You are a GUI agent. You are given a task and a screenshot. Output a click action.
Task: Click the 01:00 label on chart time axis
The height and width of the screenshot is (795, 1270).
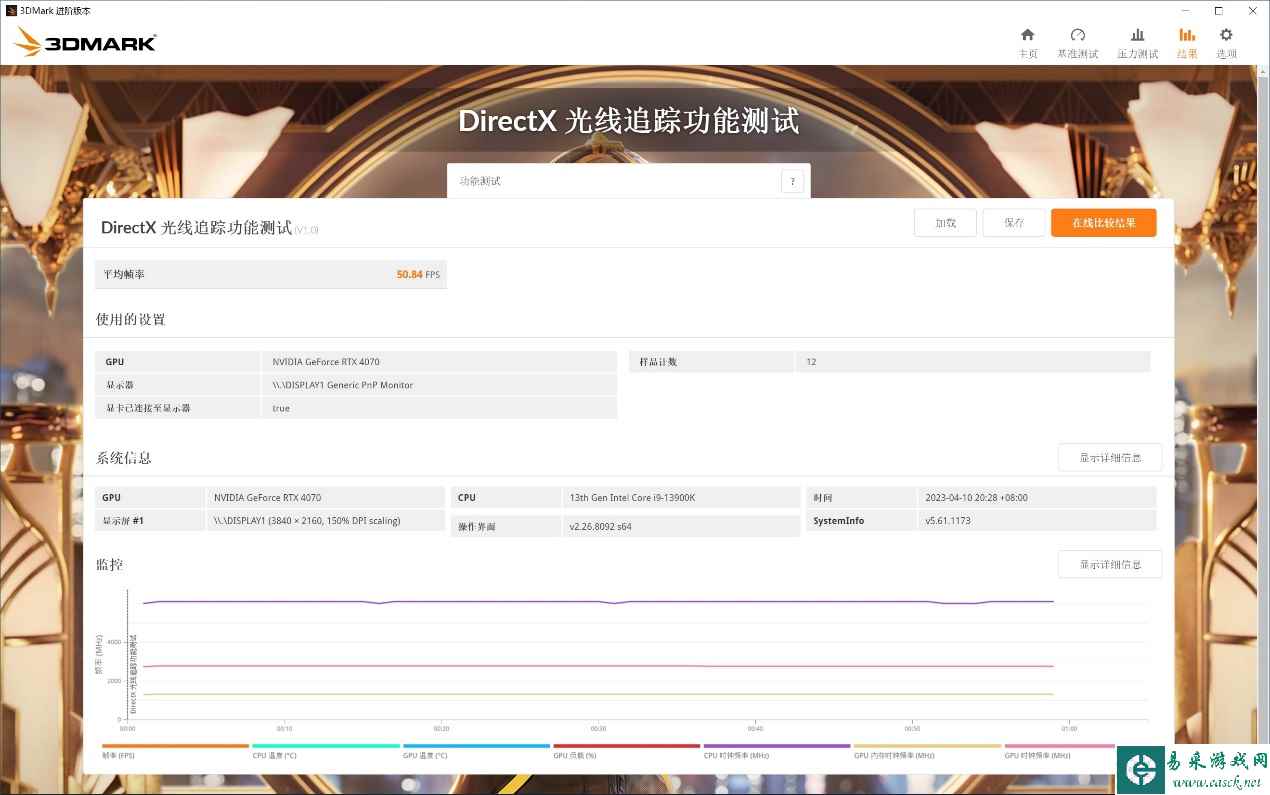tap(1069, 729)
